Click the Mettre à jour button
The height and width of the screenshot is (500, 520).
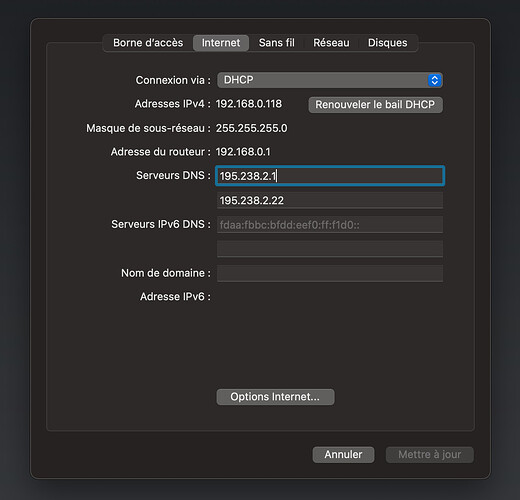(429, 455)
